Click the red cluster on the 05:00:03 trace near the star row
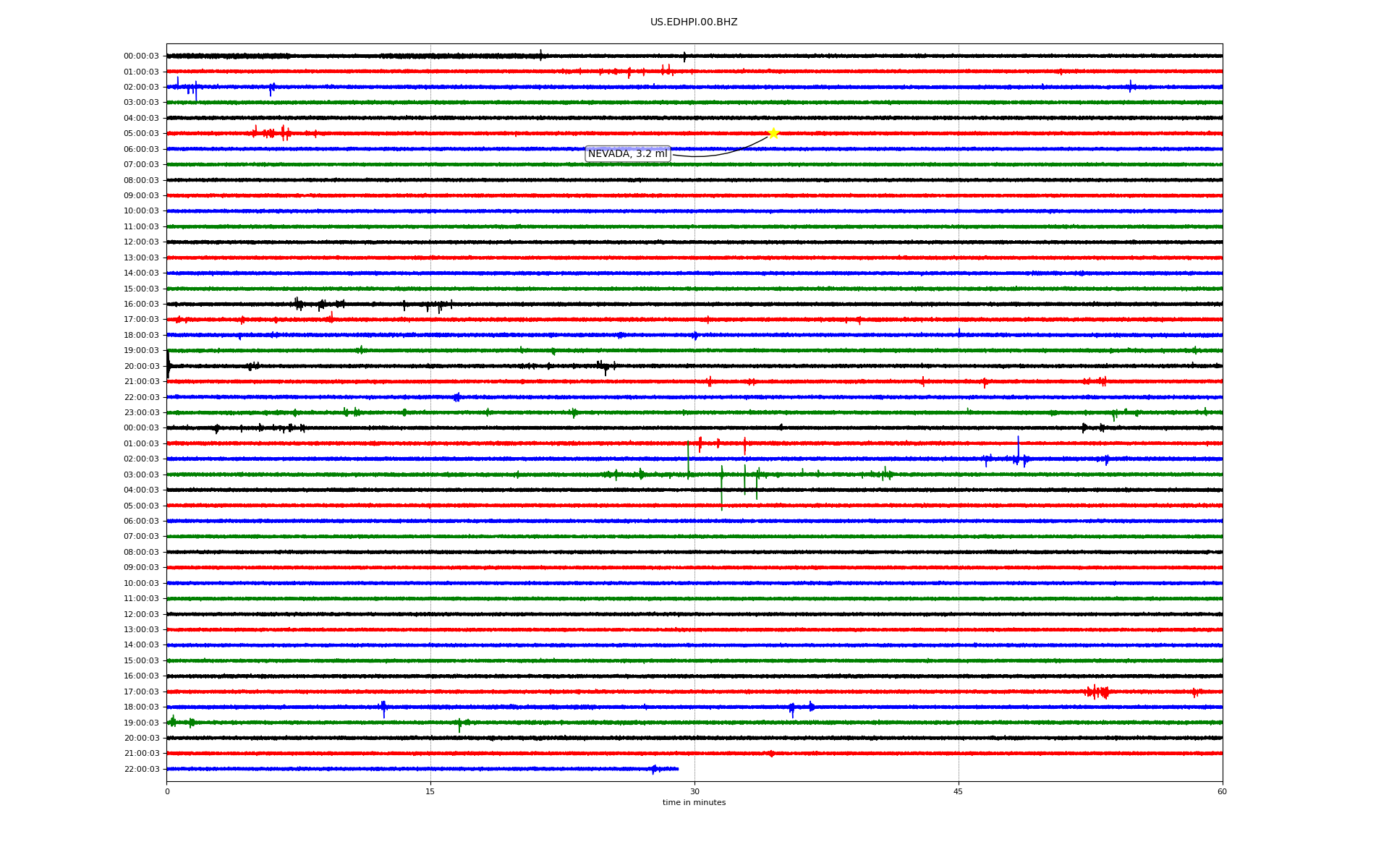Image resolution: width=1389 pixels, height=868 pixels. point(271,133)
